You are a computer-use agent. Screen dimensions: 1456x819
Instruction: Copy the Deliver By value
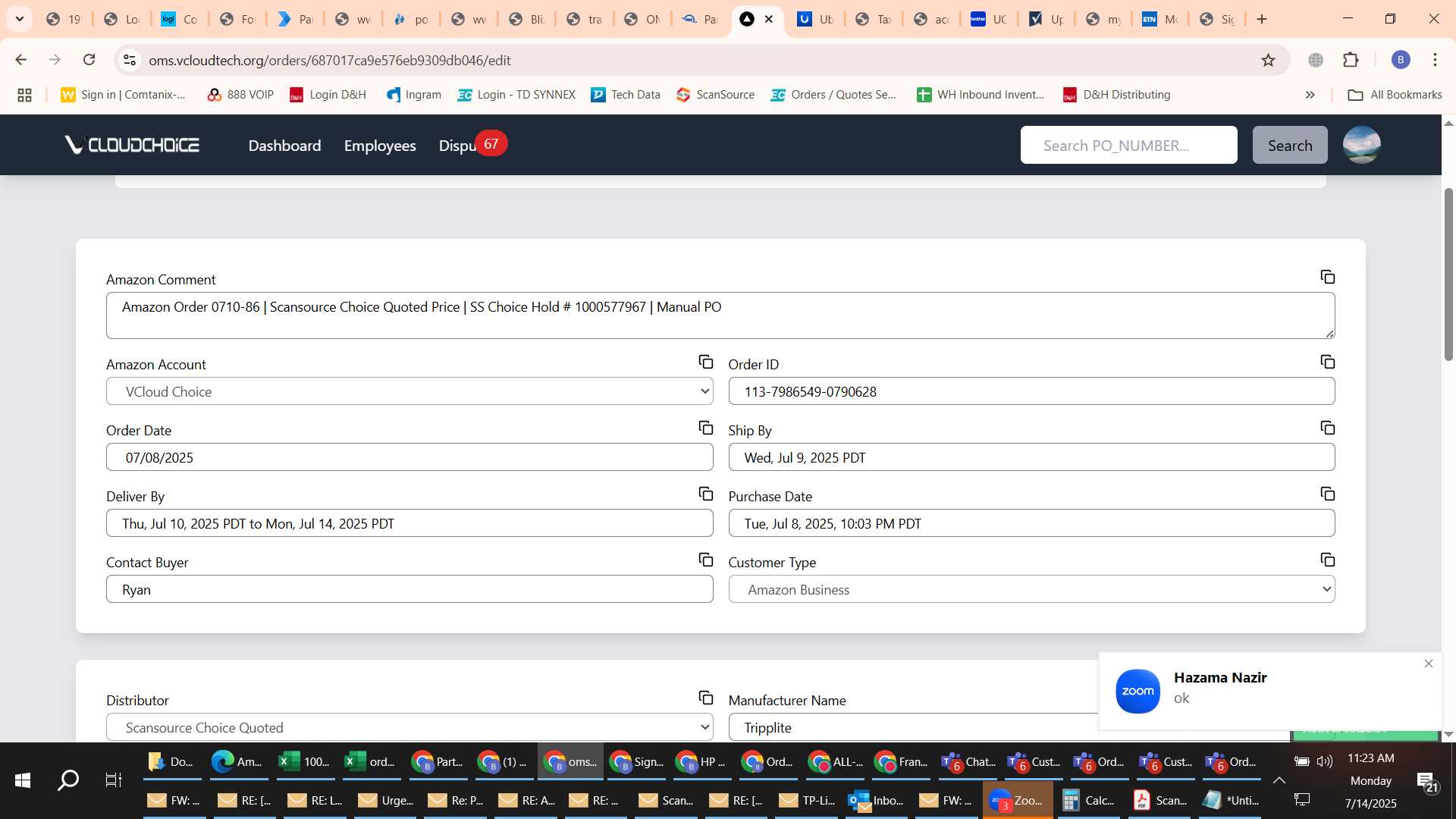(x=705, y=494)
